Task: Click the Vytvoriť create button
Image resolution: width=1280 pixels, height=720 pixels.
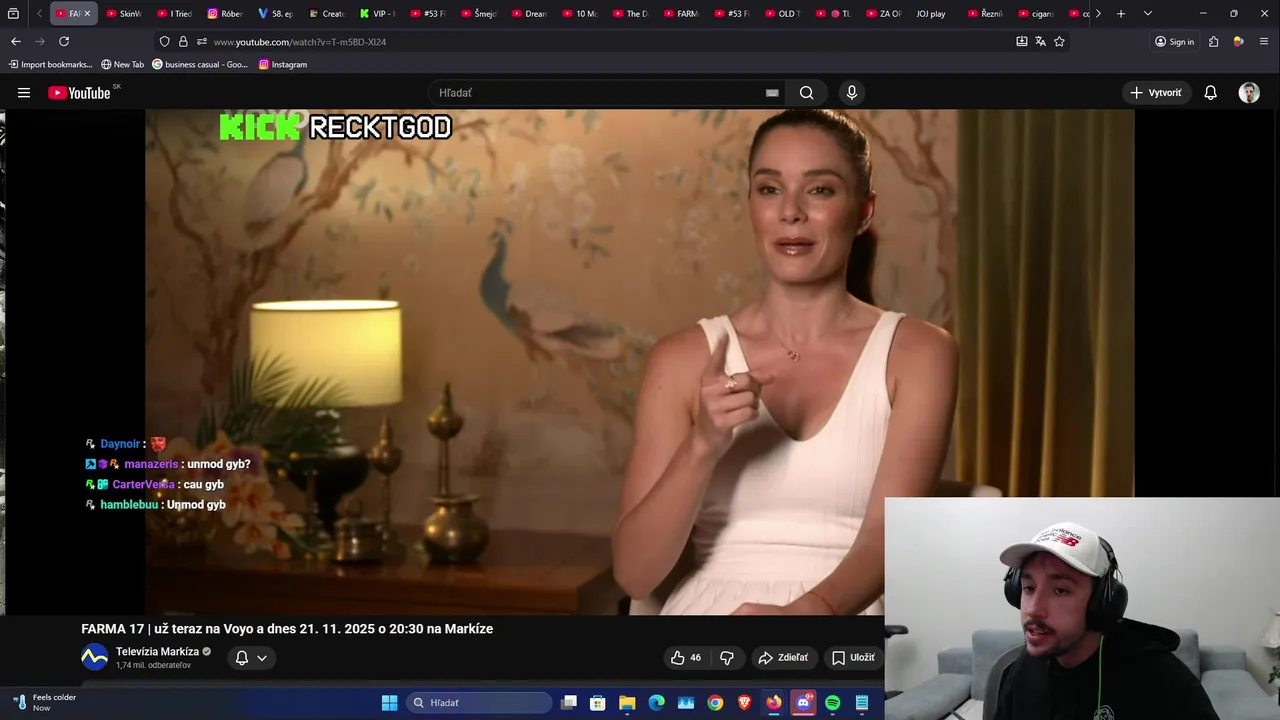Action: (x=1155, y=93)
